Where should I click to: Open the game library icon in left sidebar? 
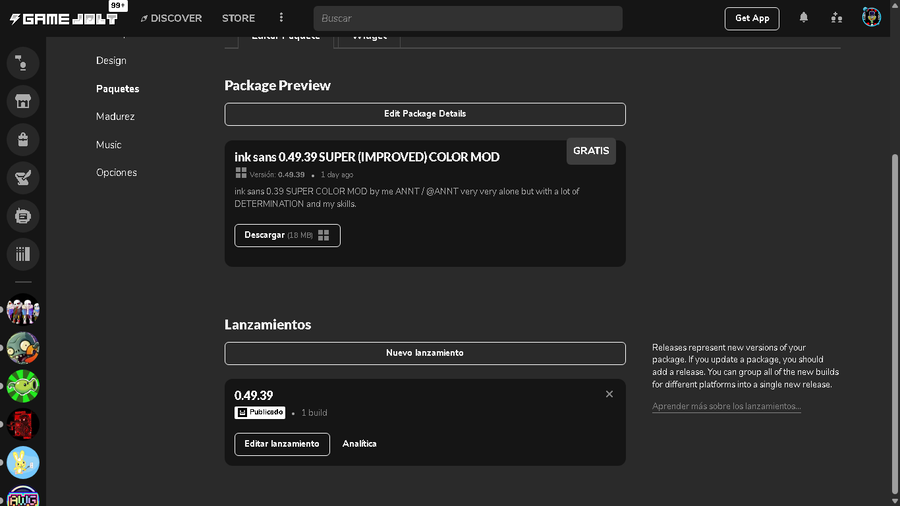tap(23, 254)
